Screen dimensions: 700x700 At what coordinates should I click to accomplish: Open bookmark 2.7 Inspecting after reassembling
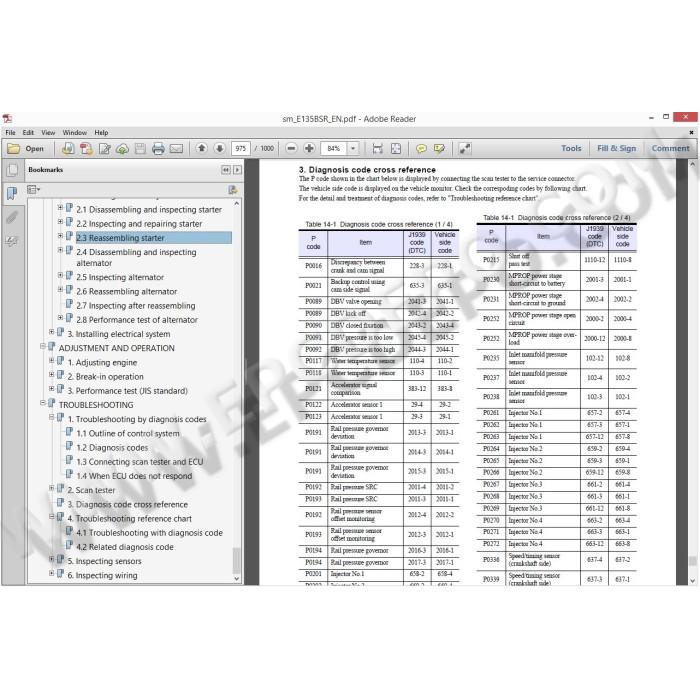tap(136, 306)
